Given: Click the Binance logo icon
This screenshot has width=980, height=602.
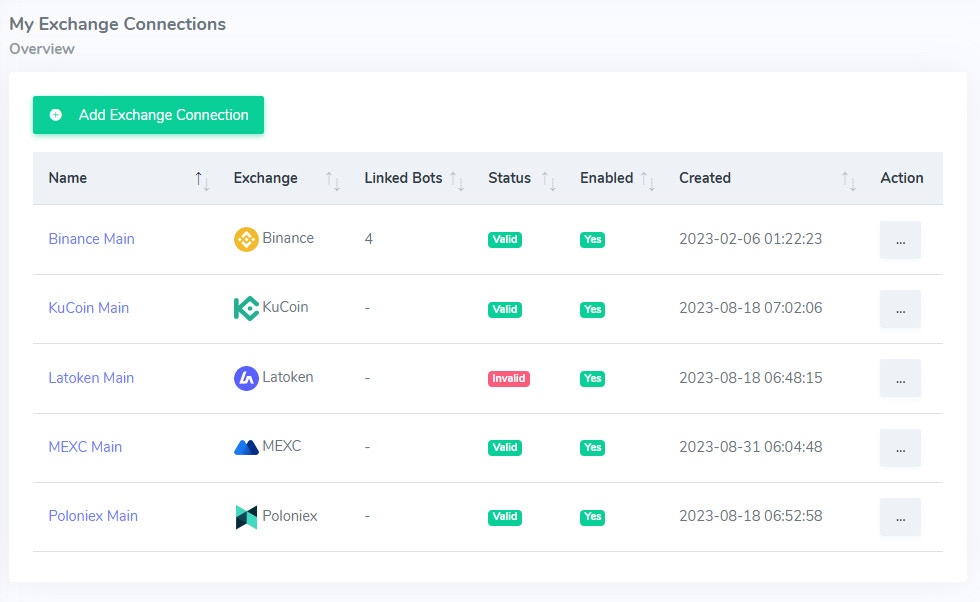Looking at the screenshot, I should pos(246,239).
